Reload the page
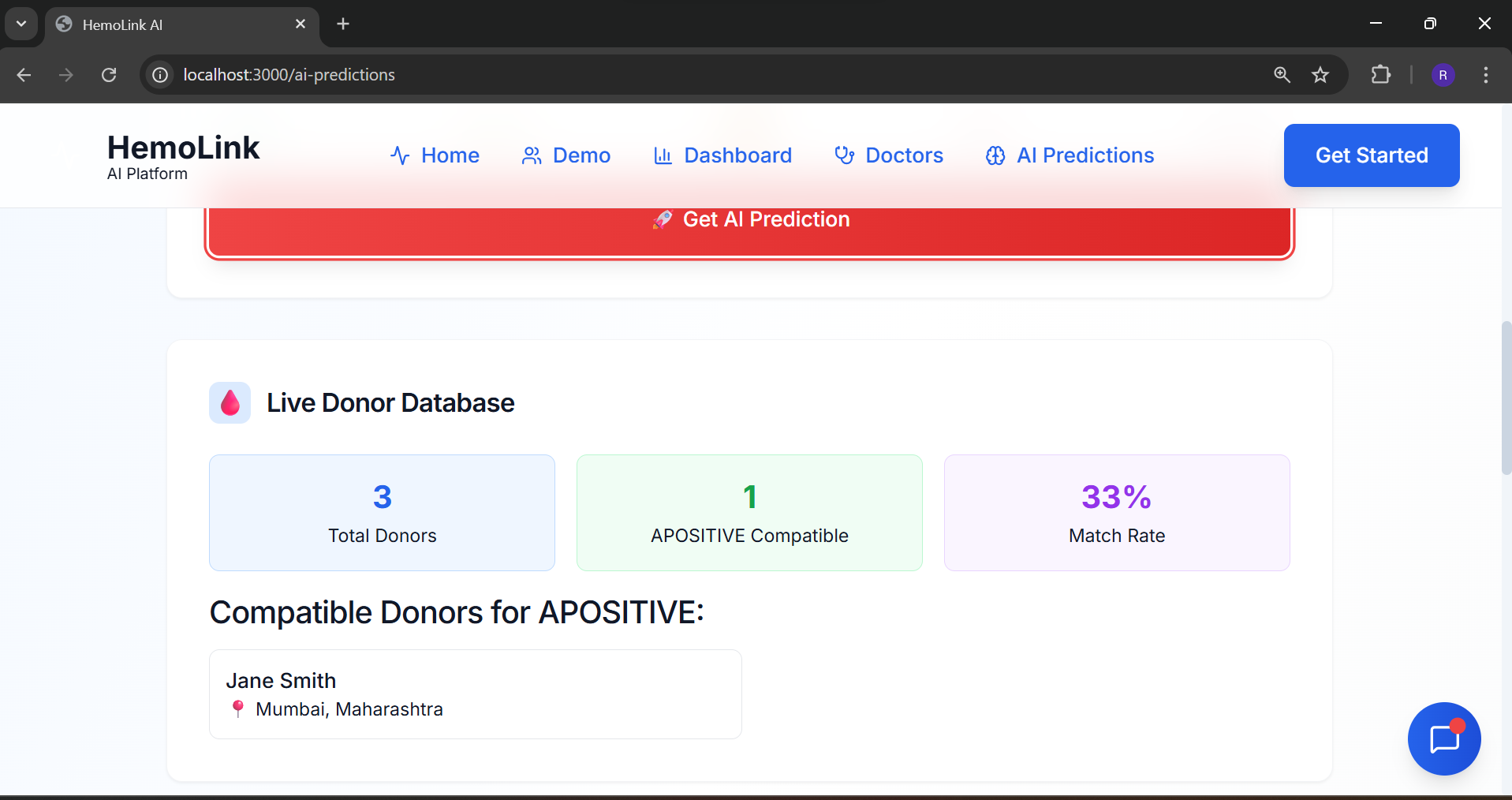The height and width of the screenshot is (800, 1512). pyautogui.click(x=109, y=75)
